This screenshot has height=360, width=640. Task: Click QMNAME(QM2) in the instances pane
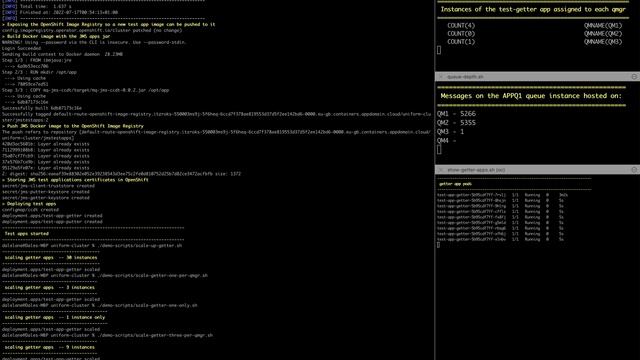603,33
